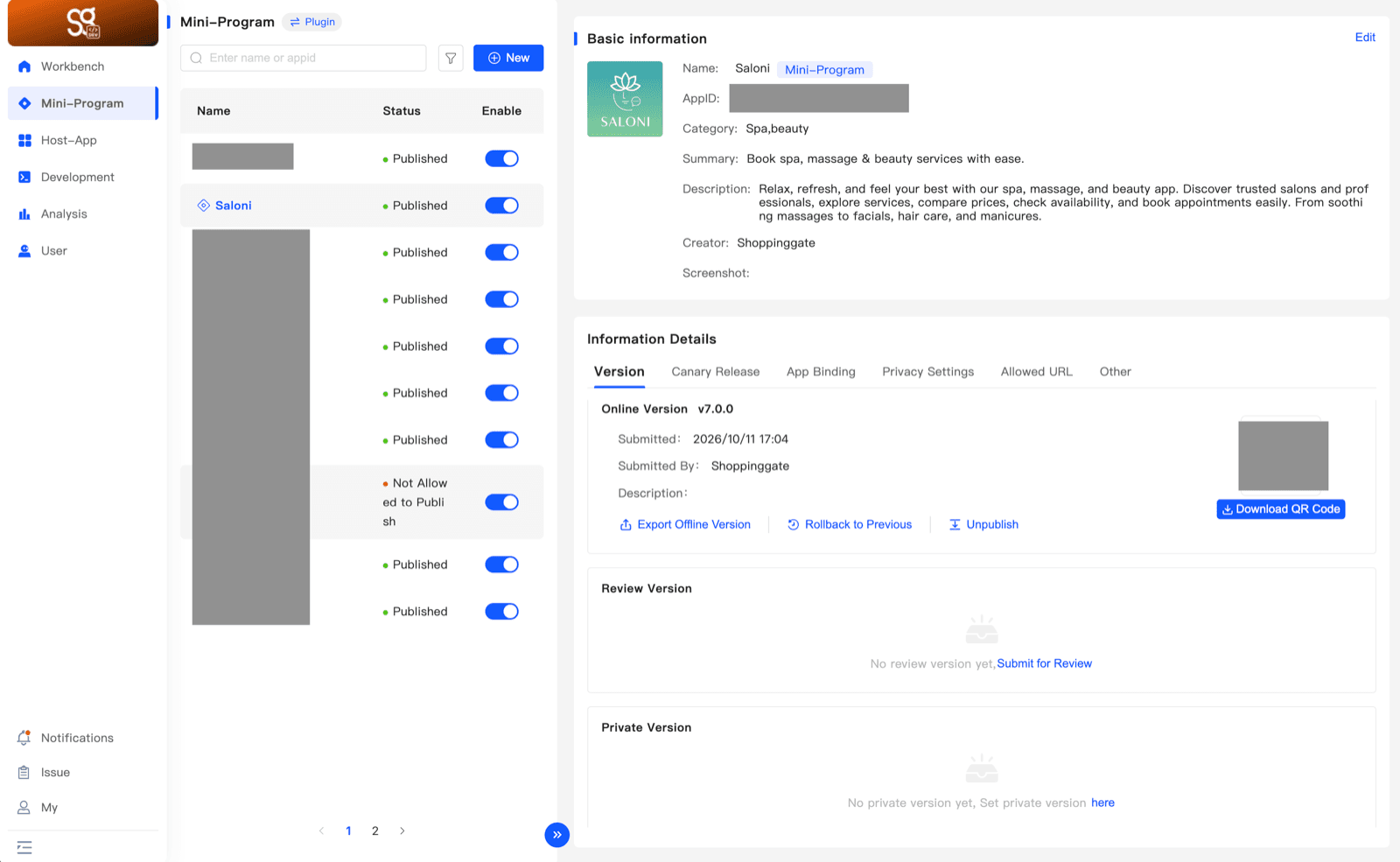Click the SG logo at top left
1400x862 pixels.
click(83, 23)
